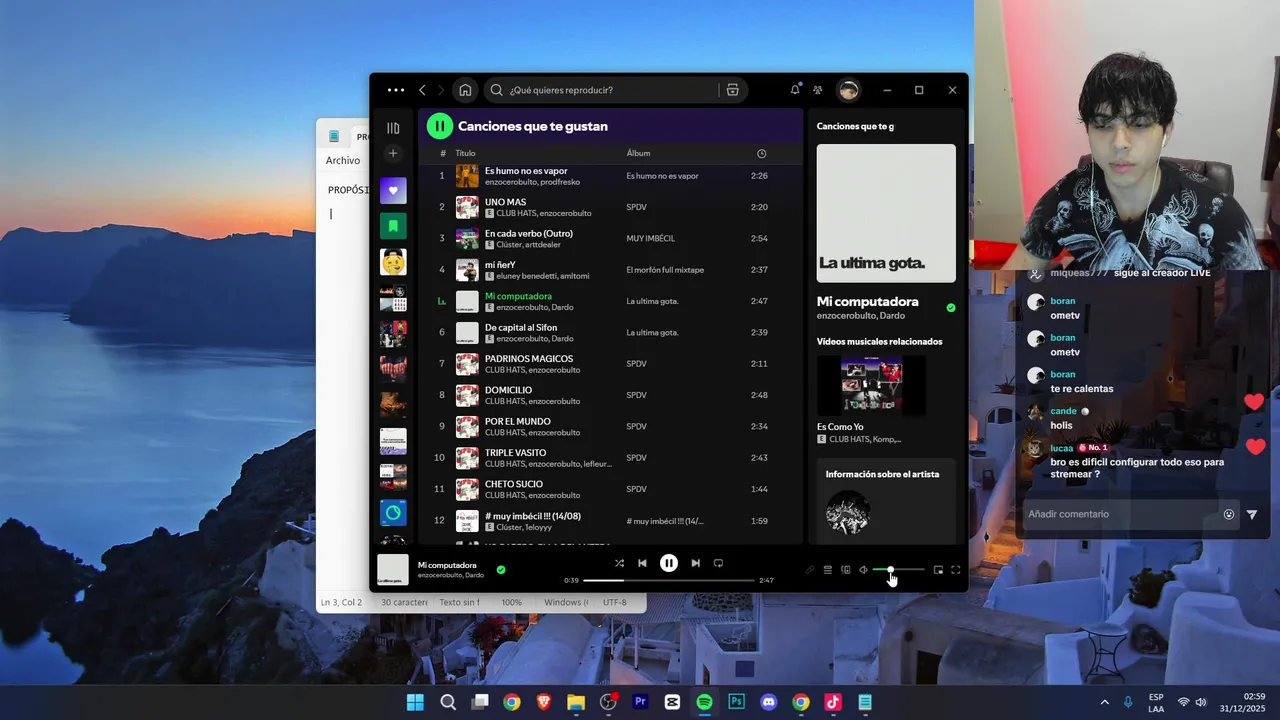Open friend activity icon
The height and width of the screenshot is (720, 1280).
click(818, 90)
